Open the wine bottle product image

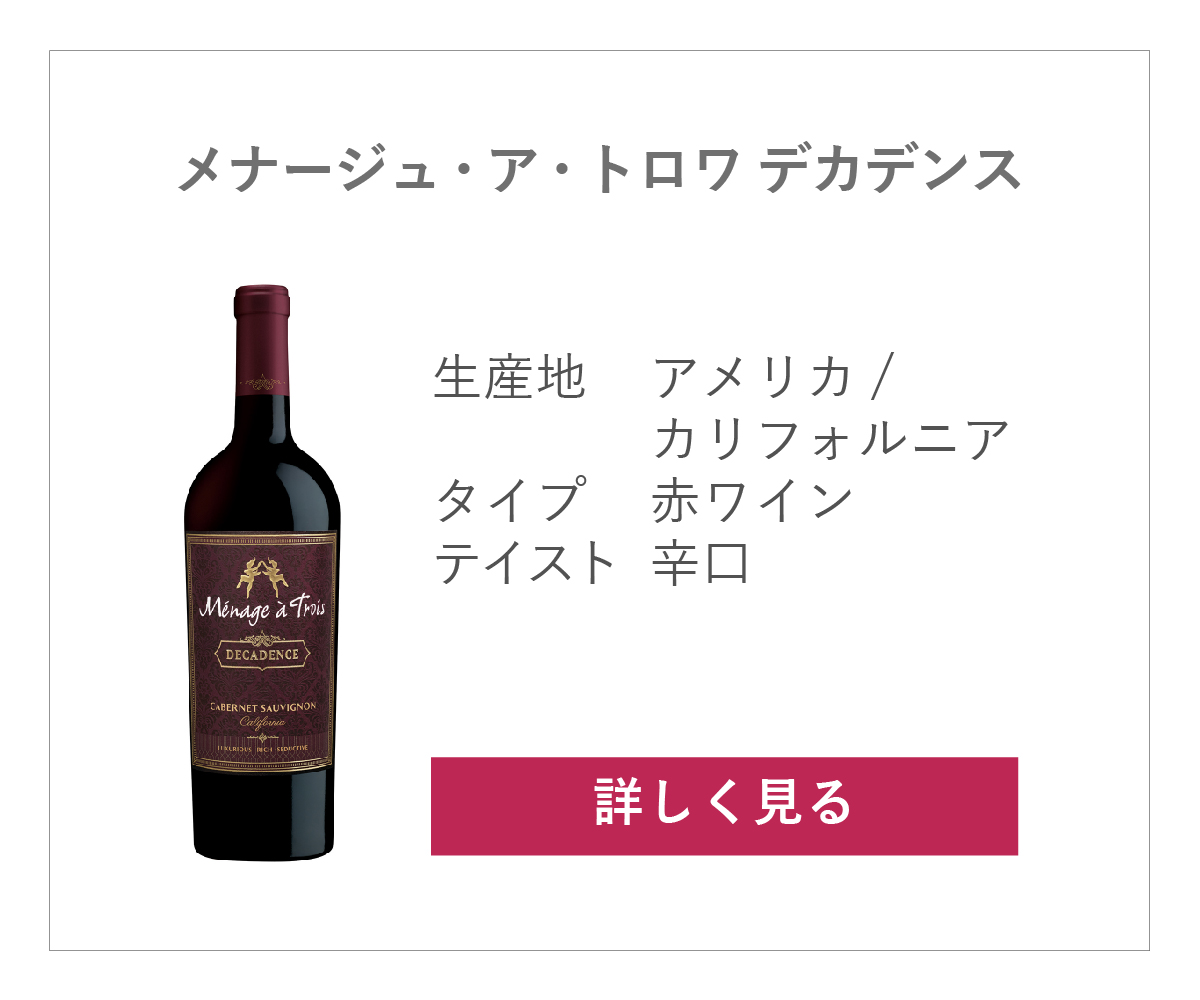(263, 572)
